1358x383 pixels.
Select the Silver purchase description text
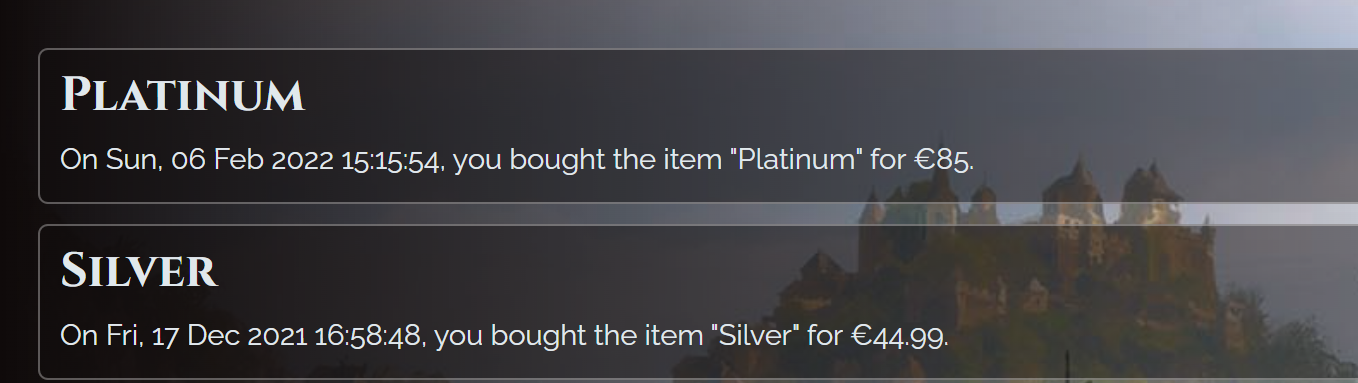pos(505,335)
